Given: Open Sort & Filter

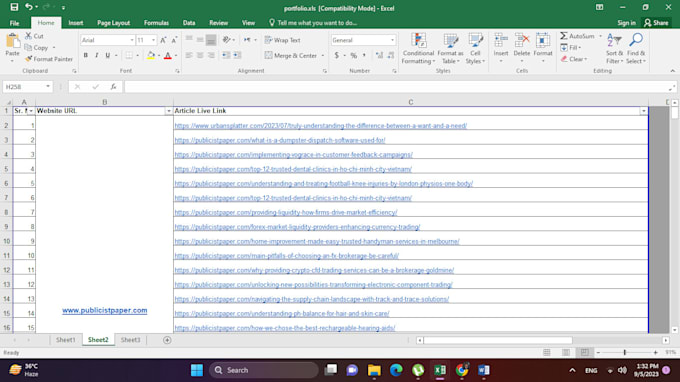Looking at the screenshot, I should (614, 49).
